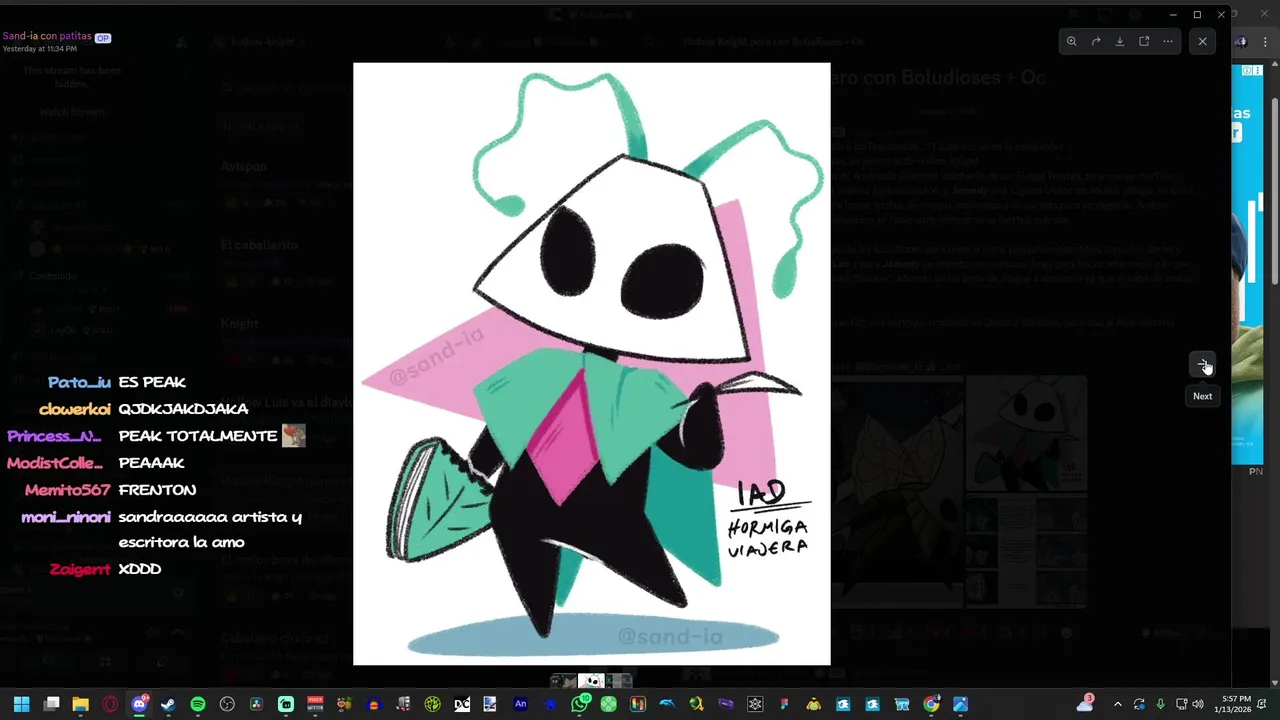The height and width of the screenshot is (720, 1280).
Task: Click the OP badge next to author
Action: pos(102,37)
